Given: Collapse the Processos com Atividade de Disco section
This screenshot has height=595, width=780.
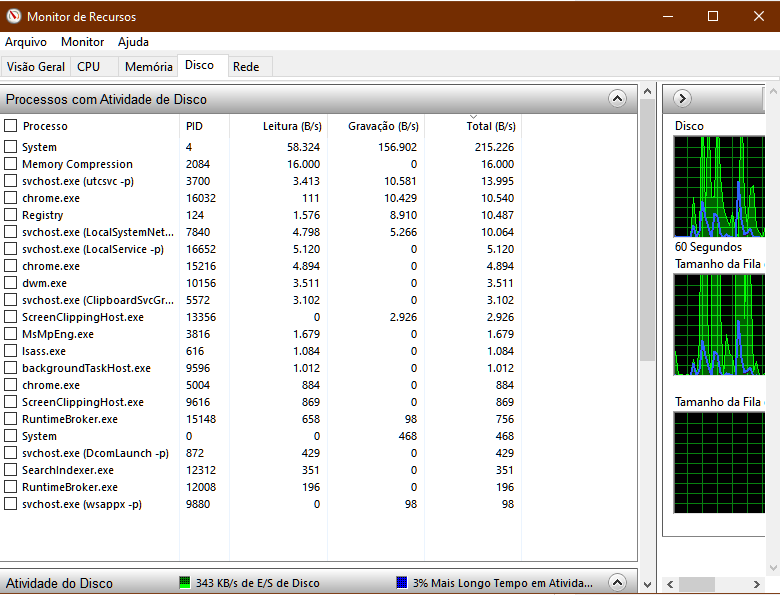Looking at the screenshot, I should 617,99.
